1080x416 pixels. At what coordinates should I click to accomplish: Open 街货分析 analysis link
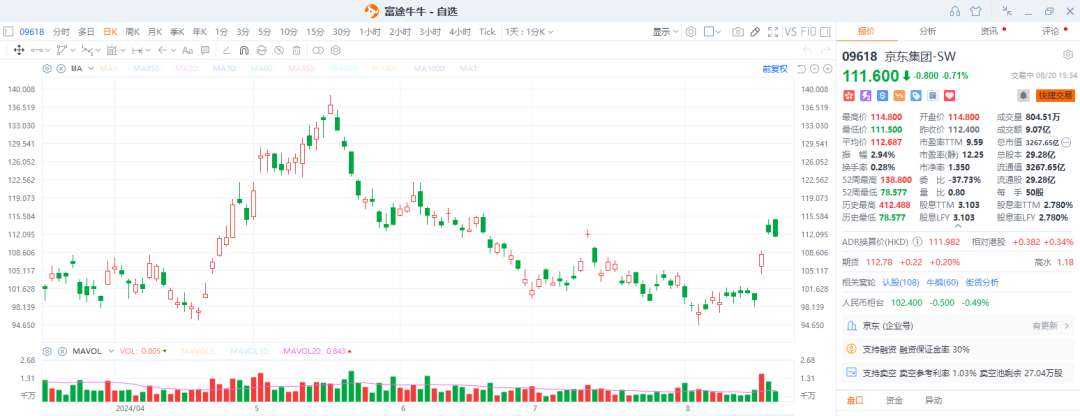pyautogui.click(x=982, y=282)
